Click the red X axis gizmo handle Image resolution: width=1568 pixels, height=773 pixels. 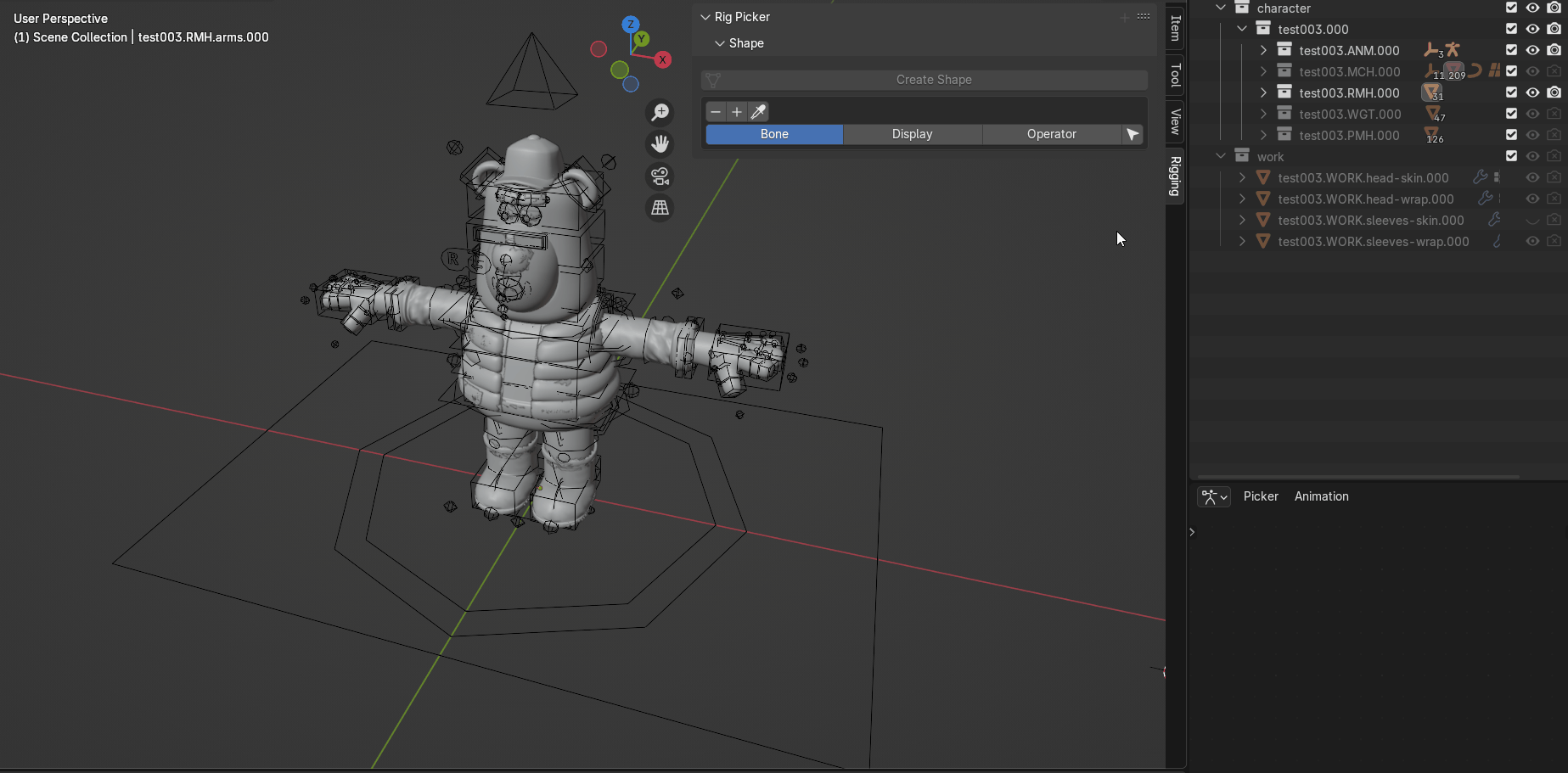pyautogui.click(x=662, y=59)
